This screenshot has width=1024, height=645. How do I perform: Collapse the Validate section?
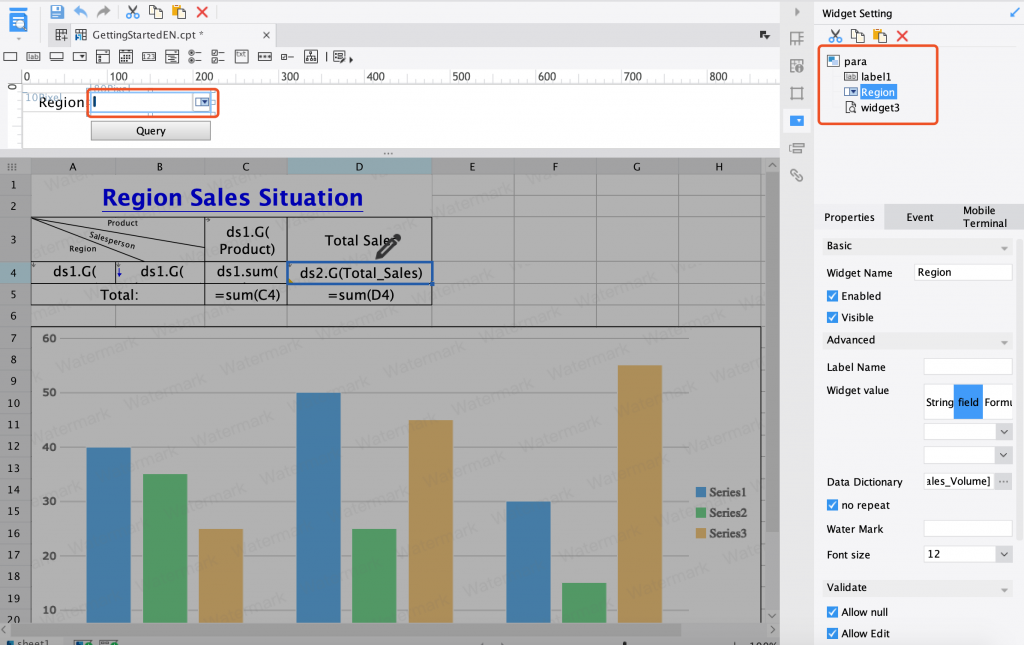click(1004, 590)
